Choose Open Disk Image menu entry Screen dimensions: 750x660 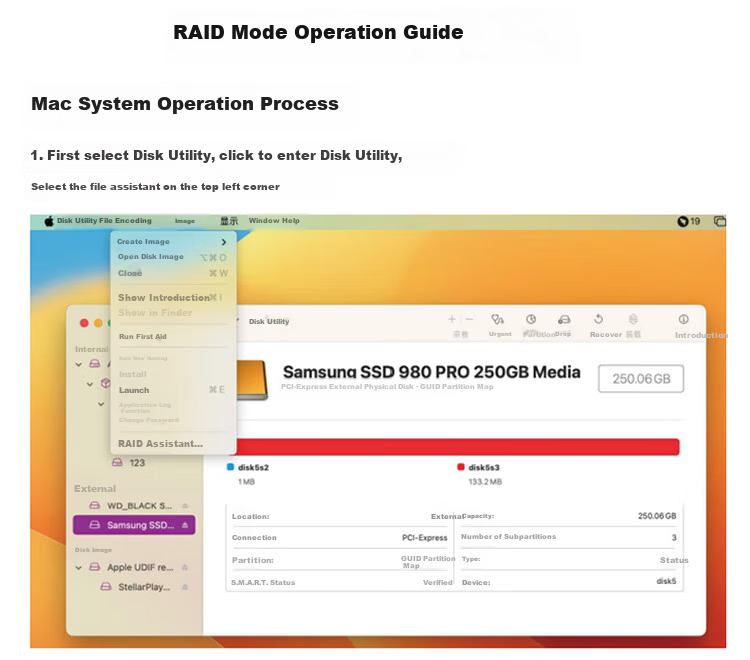[151, 257]
